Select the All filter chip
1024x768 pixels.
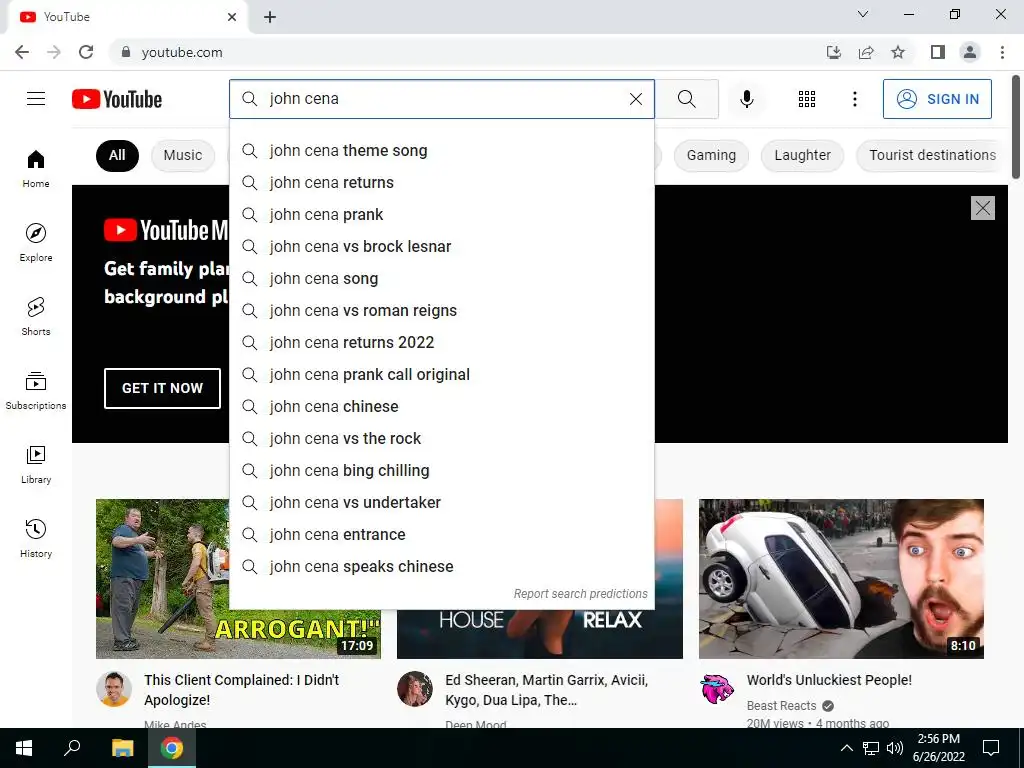117,155
